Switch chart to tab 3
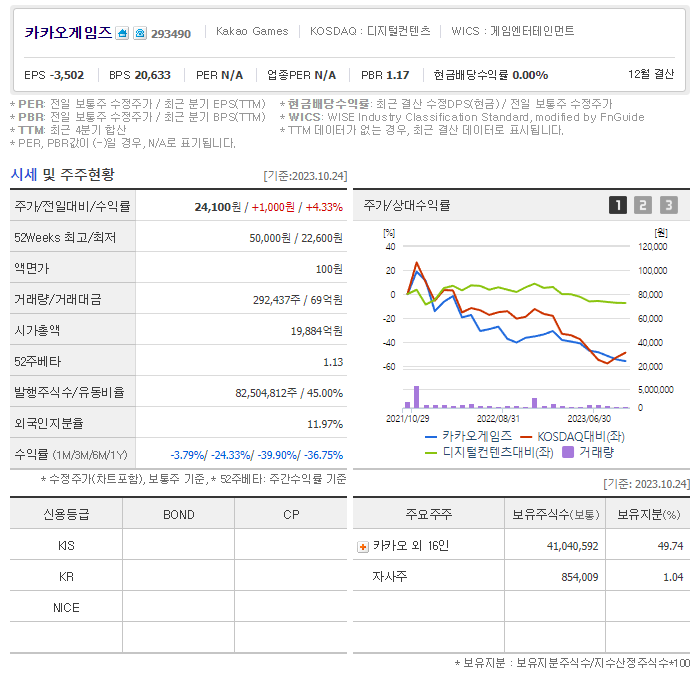695x673 pixels. click(669, 205)
